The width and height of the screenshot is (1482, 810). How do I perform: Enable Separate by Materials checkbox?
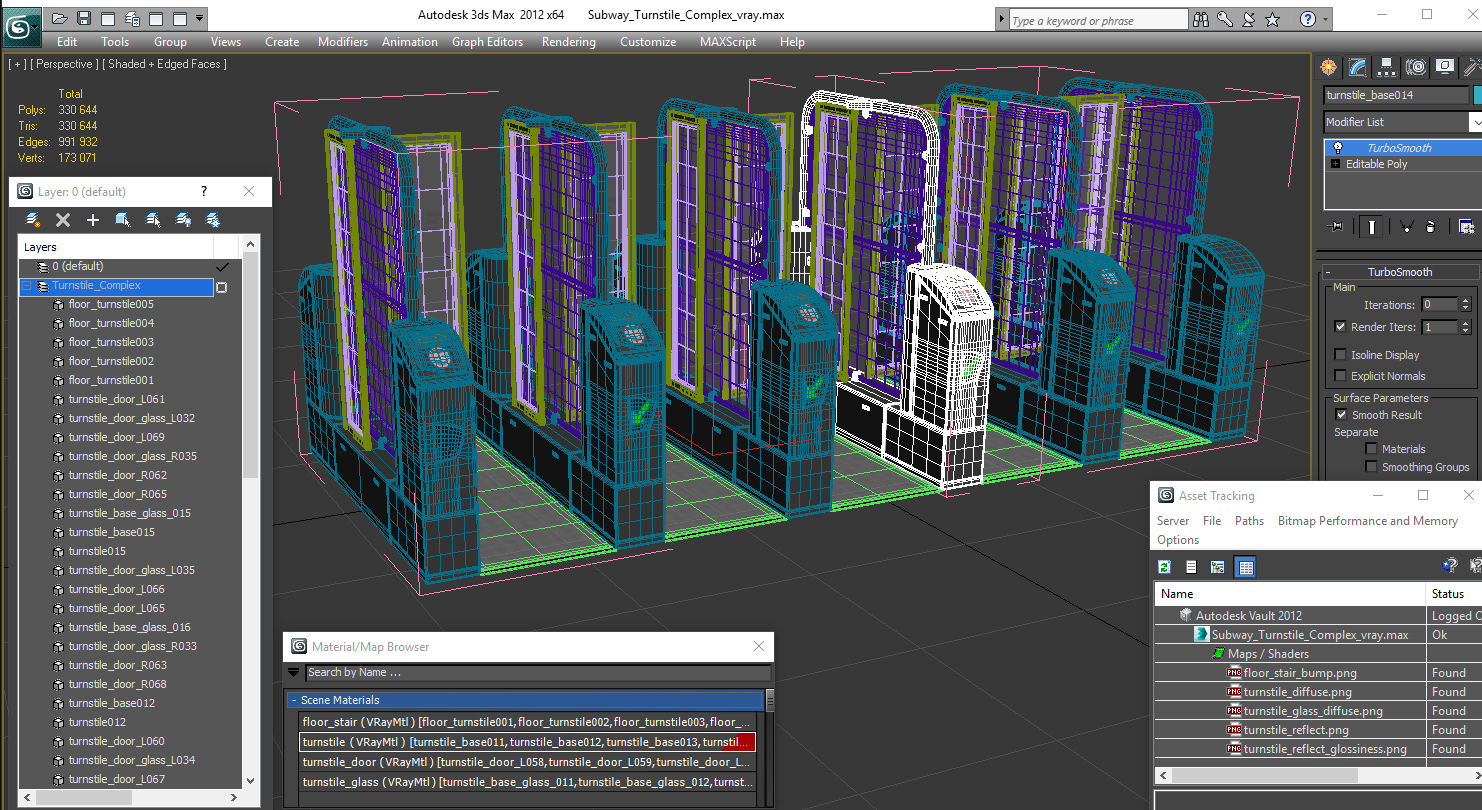pos(1371,449)
